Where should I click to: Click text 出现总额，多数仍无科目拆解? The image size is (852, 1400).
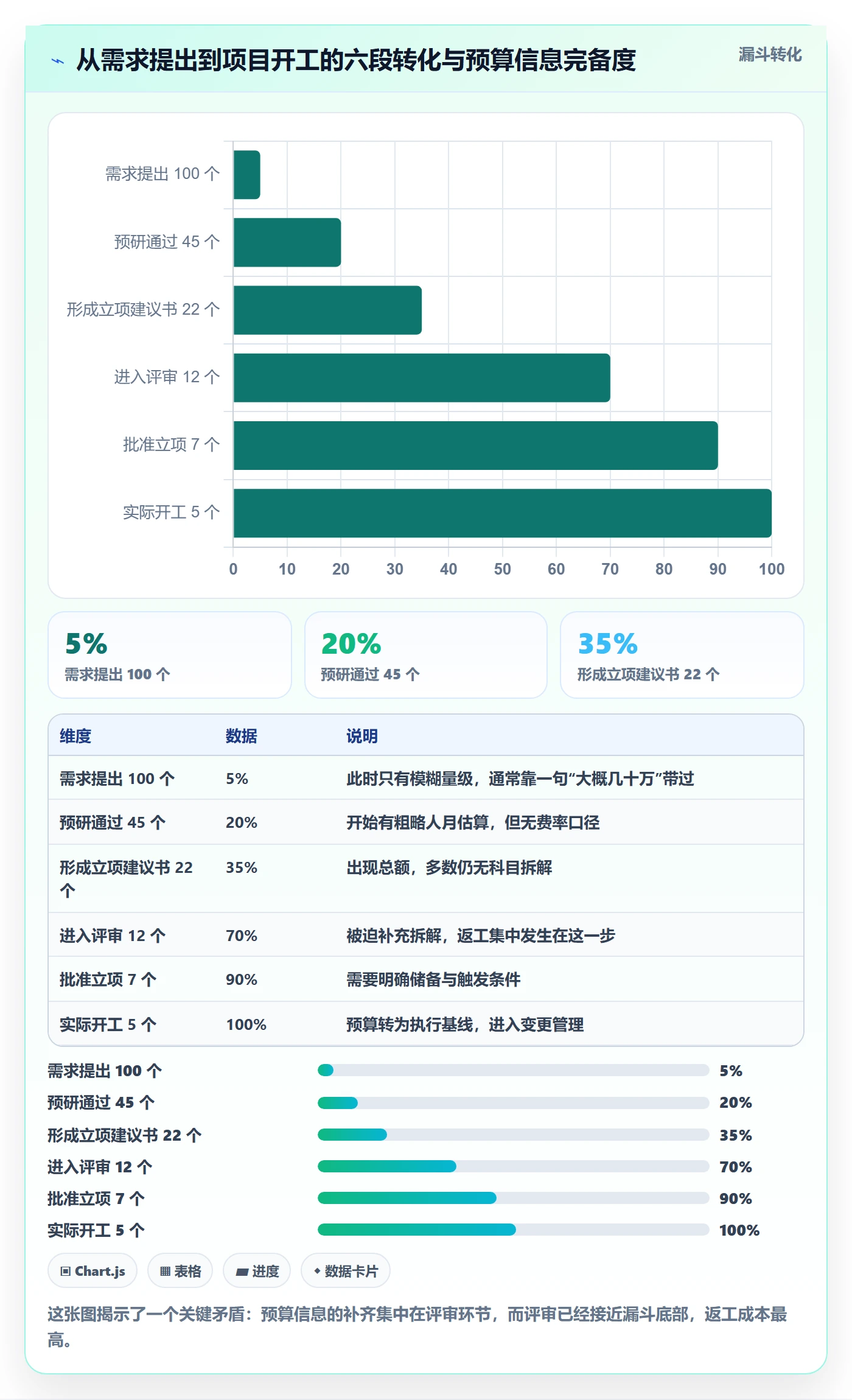click(449, 867)
